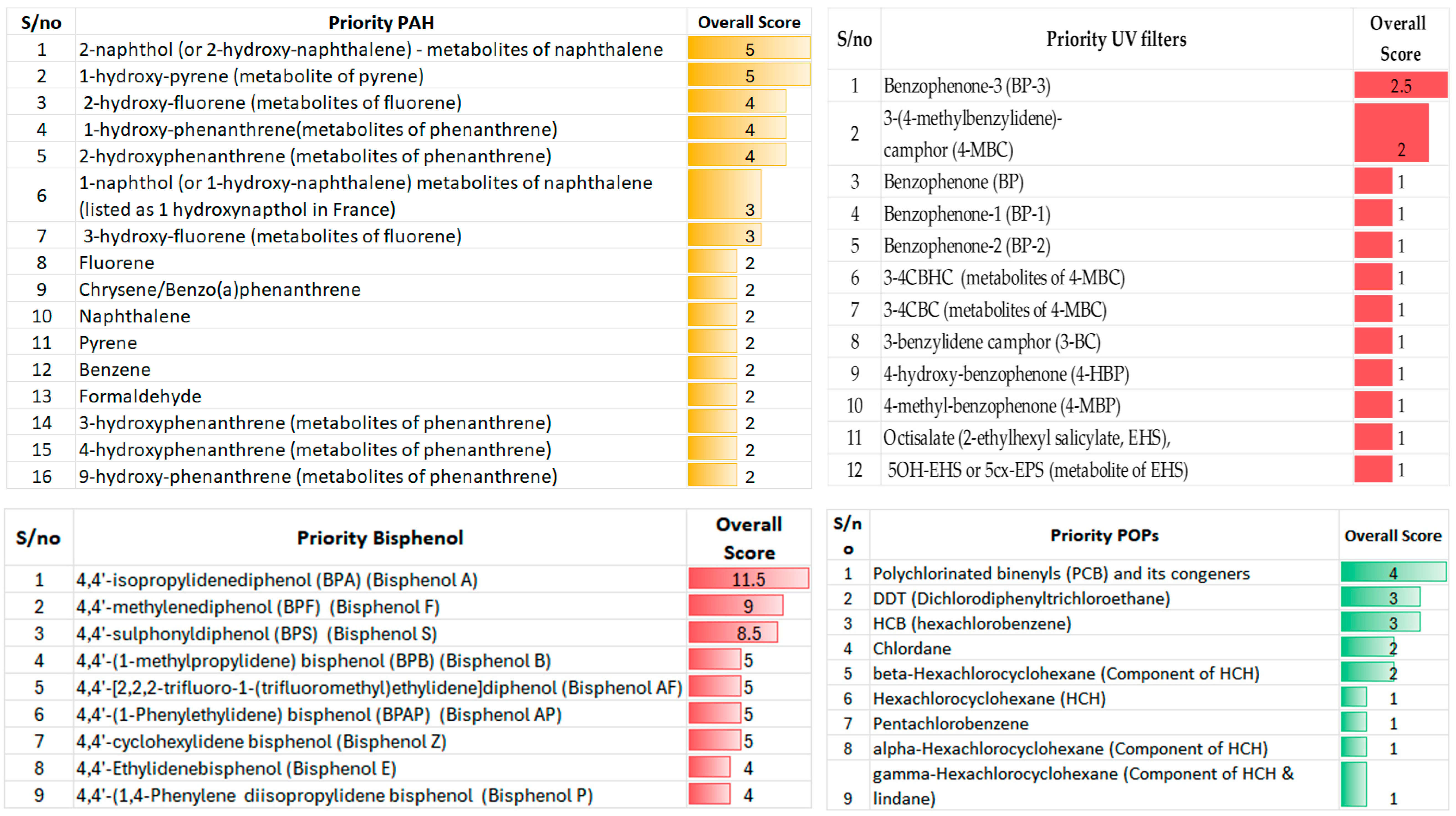
Task: Click the 11.5 score bar for Bisphenol A
Action: pos(748,579)
